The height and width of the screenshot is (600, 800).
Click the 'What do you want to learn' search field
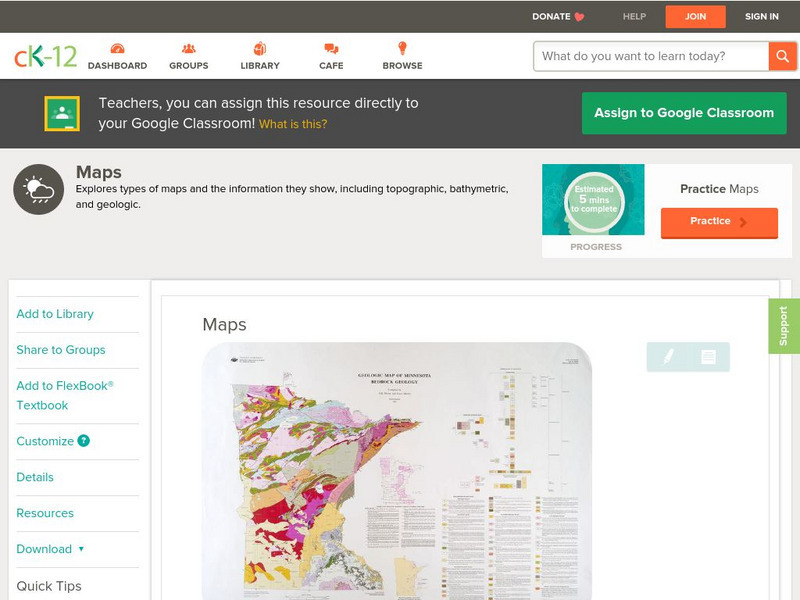(x=651, y=56)
